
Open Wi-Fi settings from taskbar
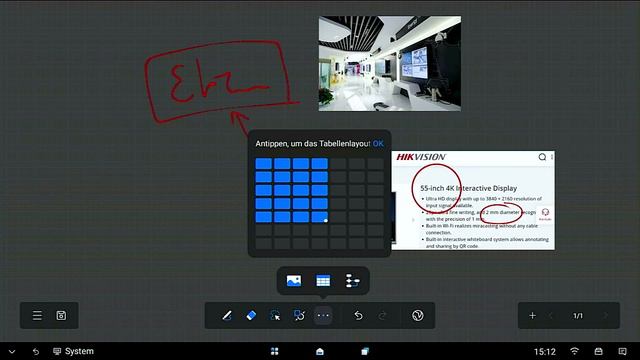[x=574, y=351]
